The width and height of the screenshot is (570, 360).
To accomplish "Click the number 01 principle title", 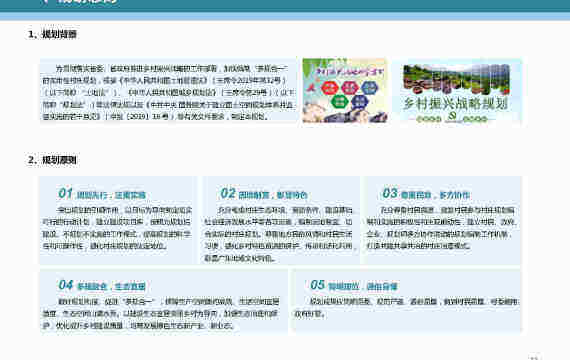I will point(102,194).
